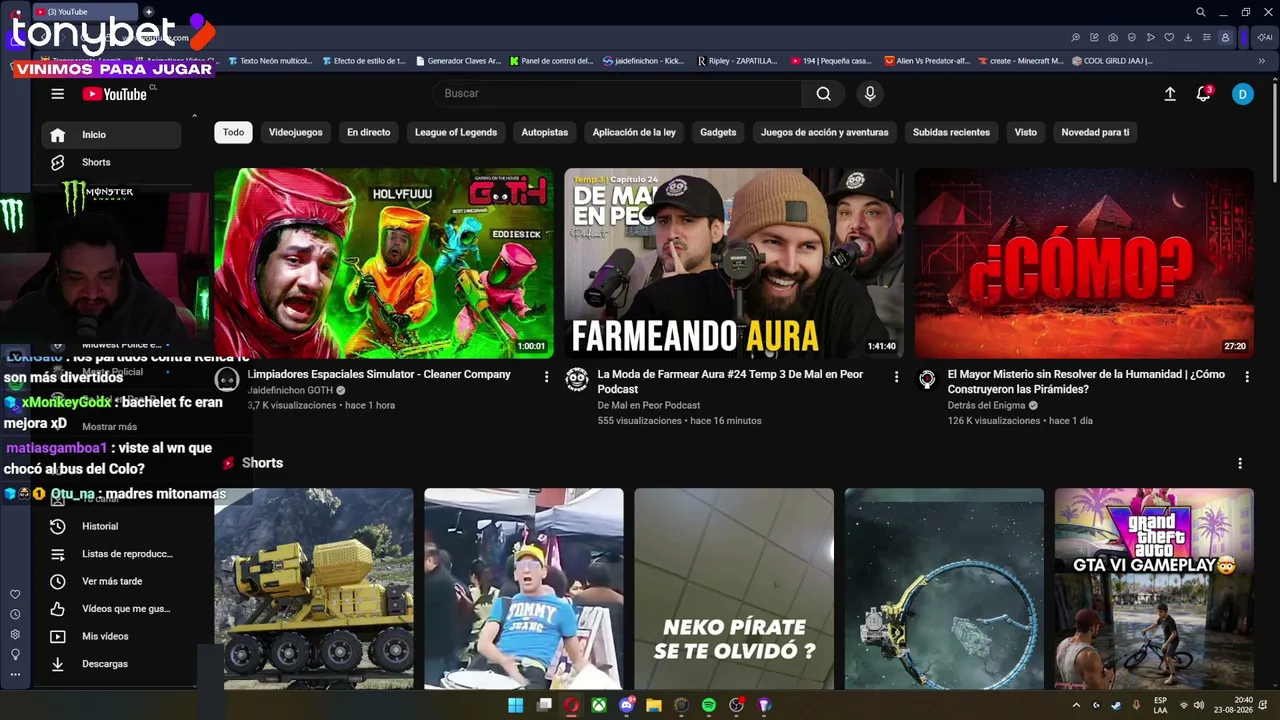Open options for El Mayor Misterio video
Viewport: 1280px width, 720px height.
pos(1246,377)
